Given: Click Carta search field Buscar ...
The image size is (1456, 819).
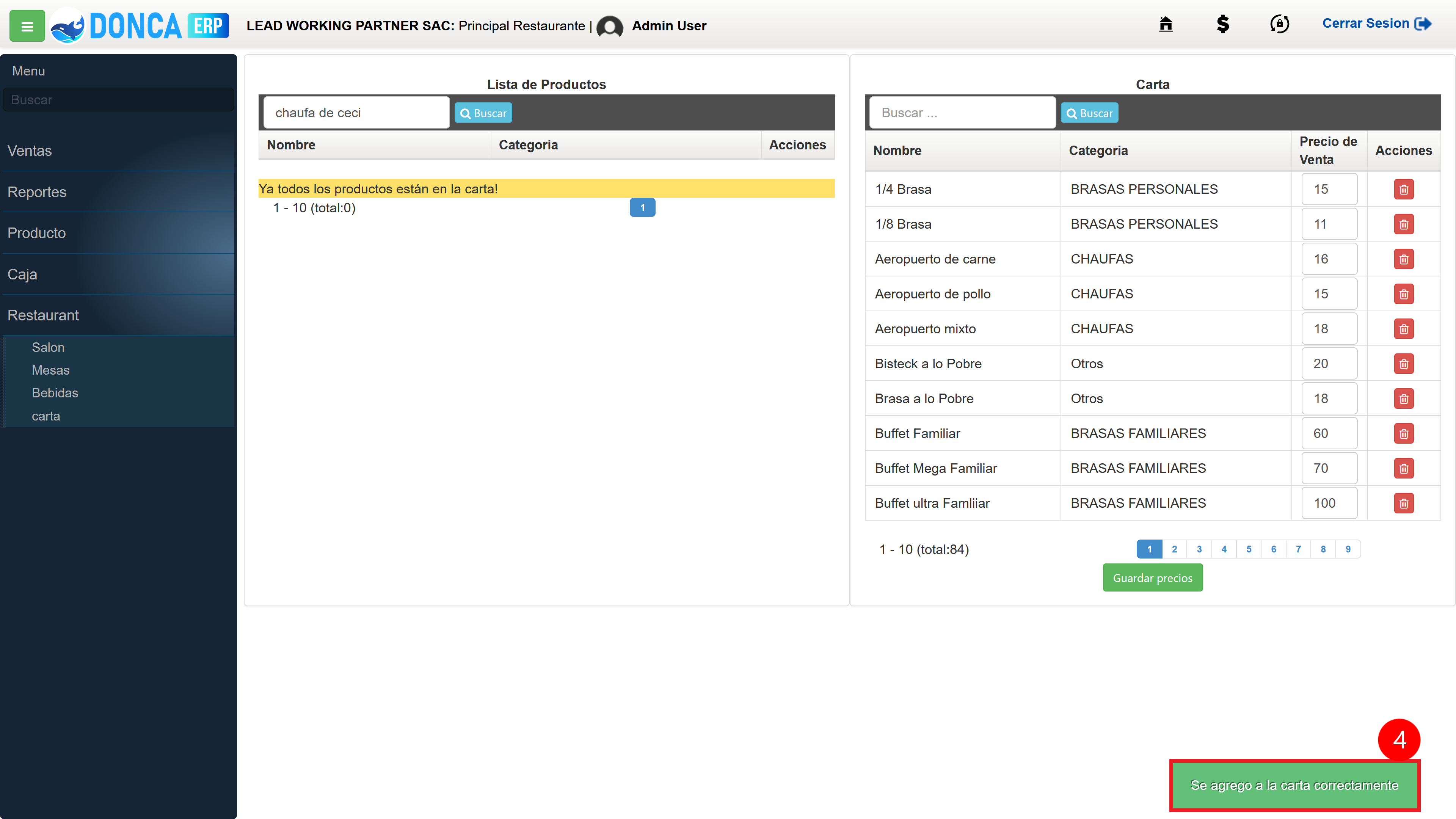Looking at the screenshot, I should click(963, 113).
